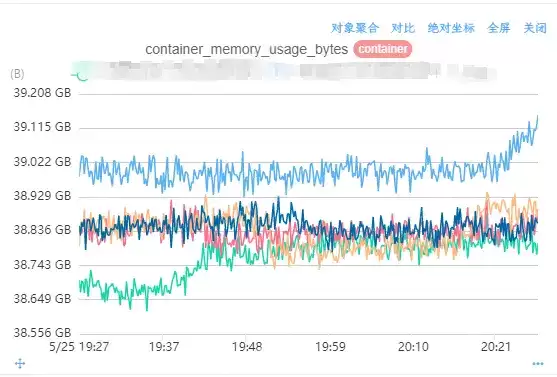This screenshot has height=377, width=557.
Task: Click the 对象聚合 link
Action: pyautogui.click(x=355, y=28)
